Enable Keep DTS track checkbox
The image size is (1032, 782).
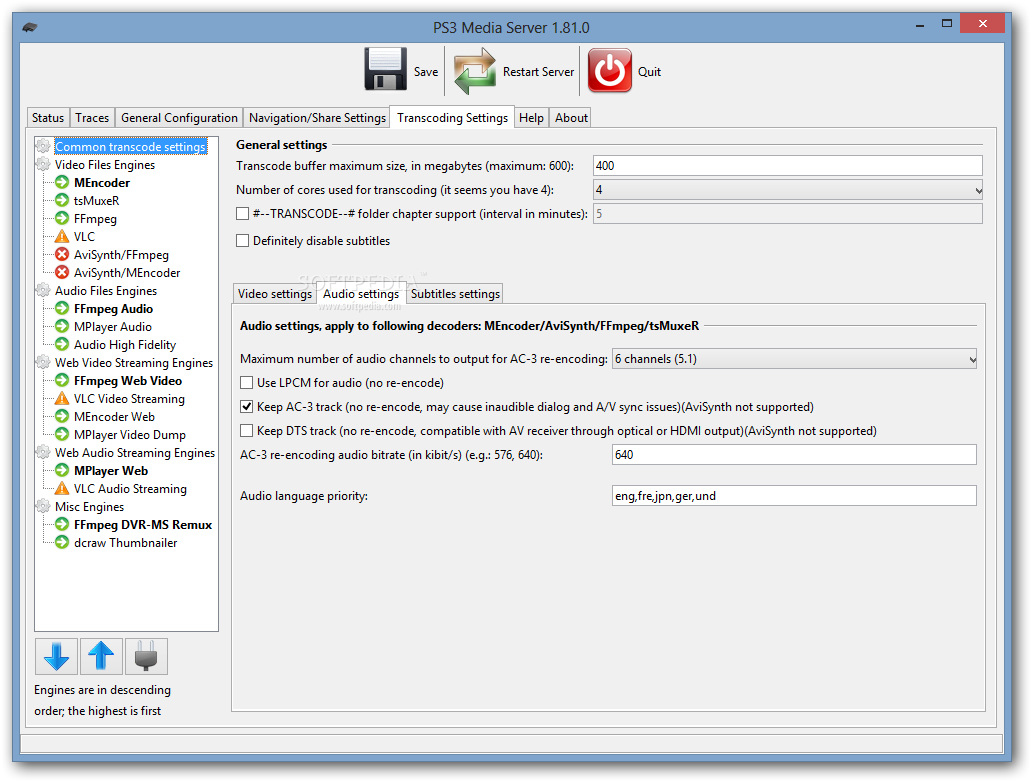point(247,430)
